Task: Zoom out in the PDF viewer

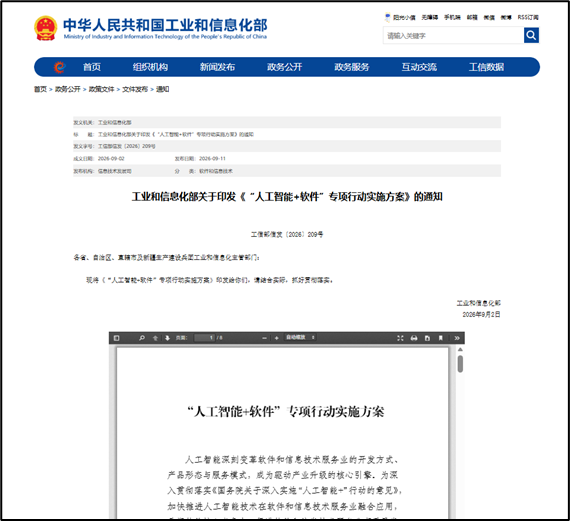Action: click(265, 338)
